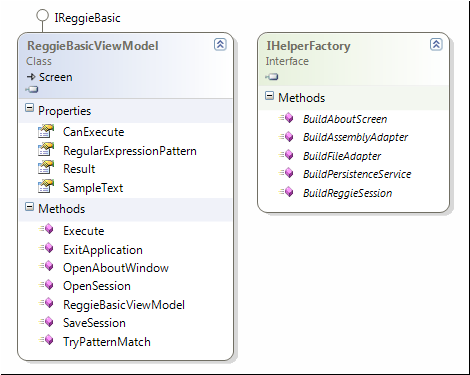This screenshot has width=470, height=375.
Task: Click the ExitApplication method icon
Action: [46, 248]
